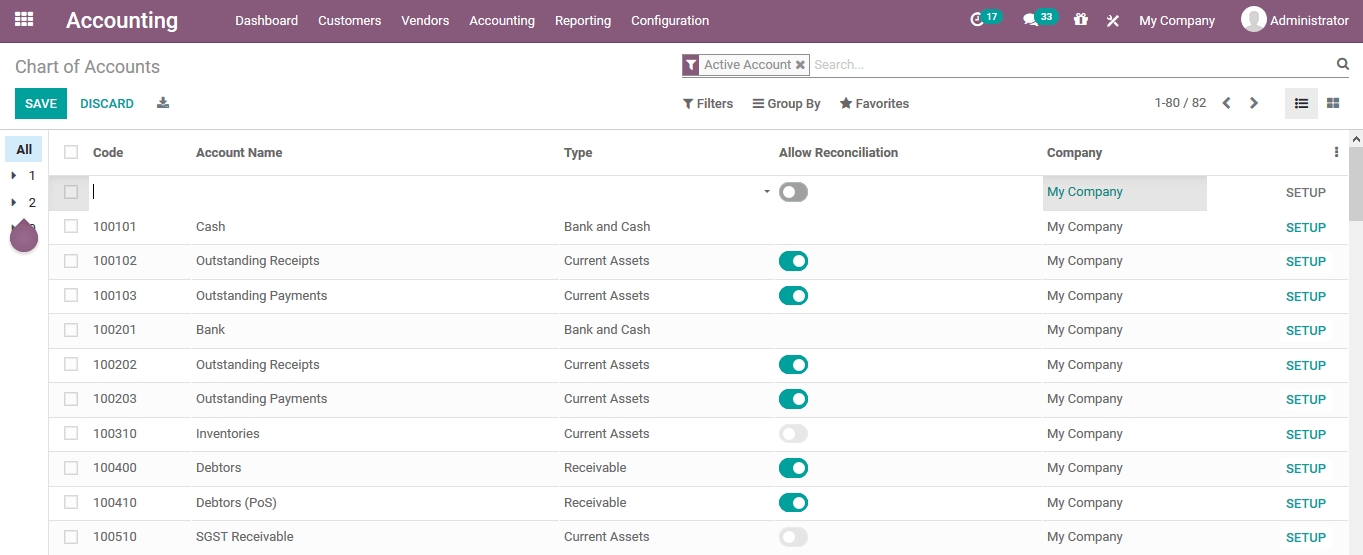
Task: Open the Reporting menu
Action: click(x=582, y=21)
